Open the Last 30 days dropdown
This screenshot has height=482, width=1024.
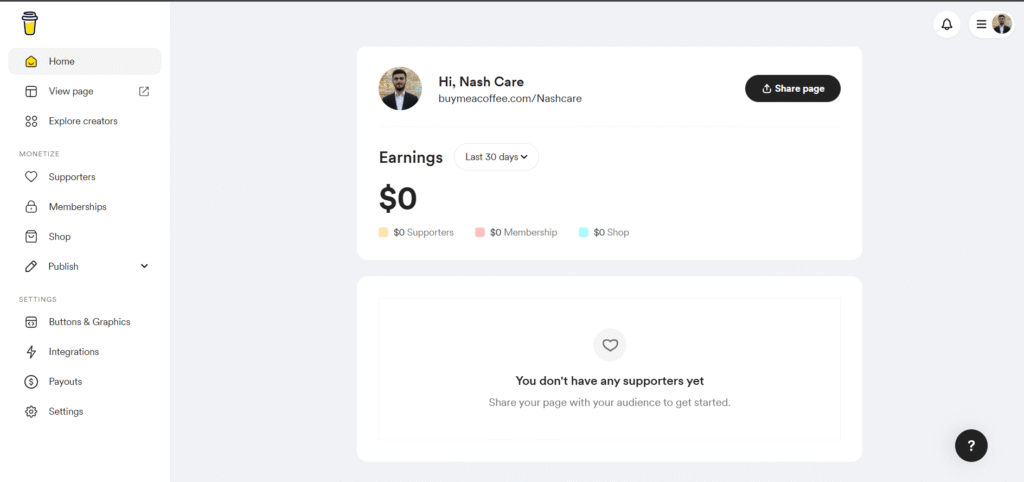click(x=496, y=157)
